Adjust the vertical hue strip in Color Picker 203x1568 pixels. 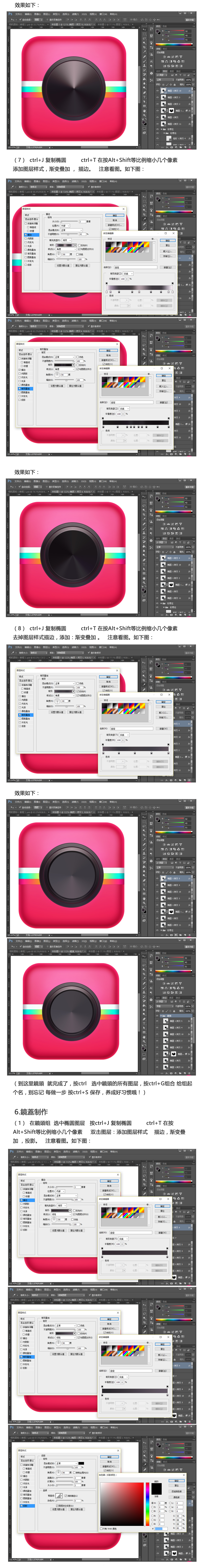[148, 1504]
